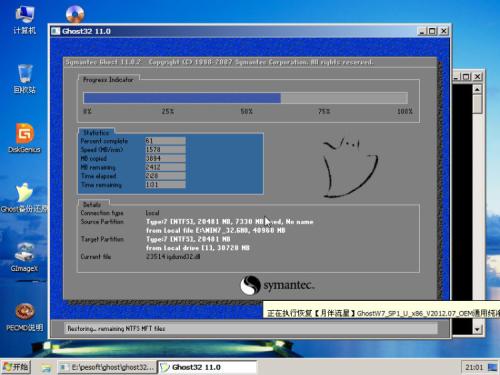Launch DiskGenius from the desktop

25,138
